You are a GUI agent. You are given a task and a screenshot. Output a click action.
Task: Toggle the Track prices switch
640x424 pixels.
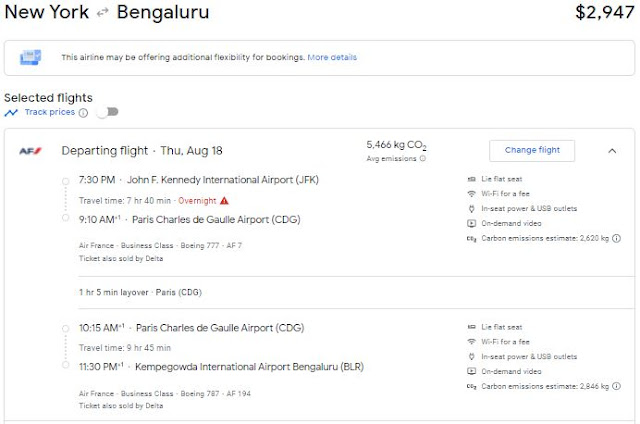107,112
